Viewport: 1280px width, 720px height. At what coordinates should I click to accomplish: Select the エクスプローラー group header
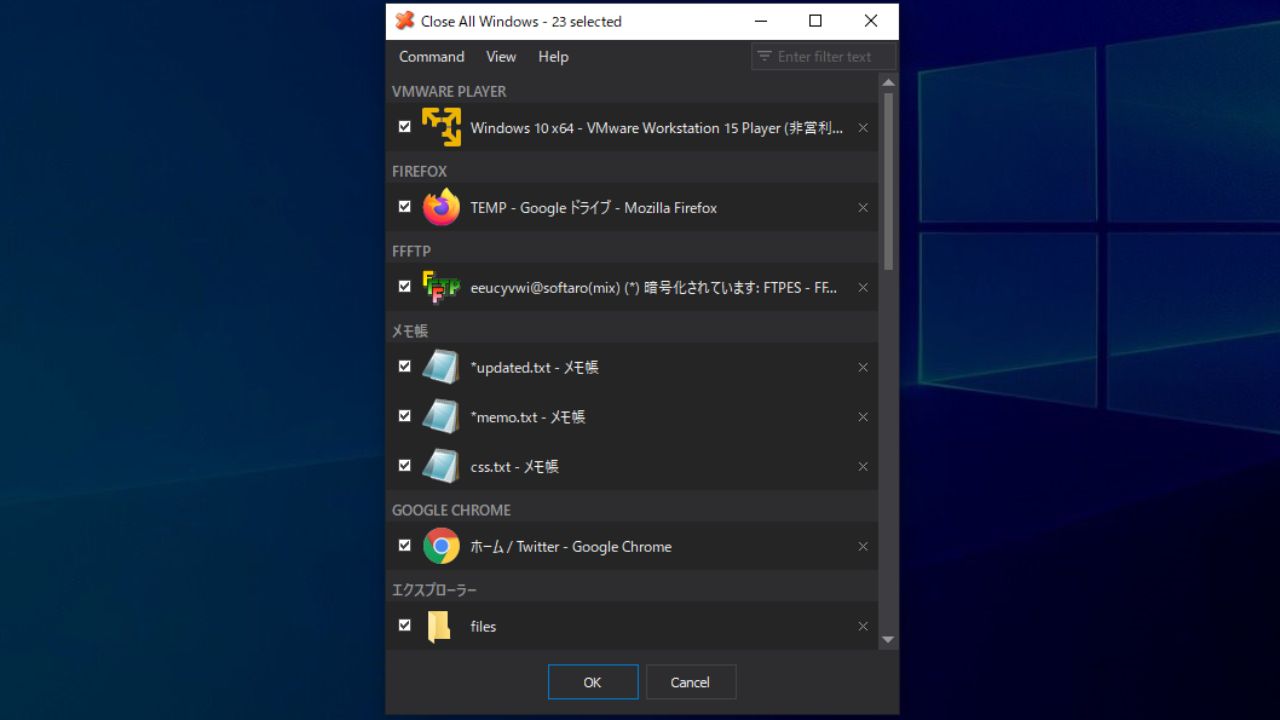coord(434,590)
